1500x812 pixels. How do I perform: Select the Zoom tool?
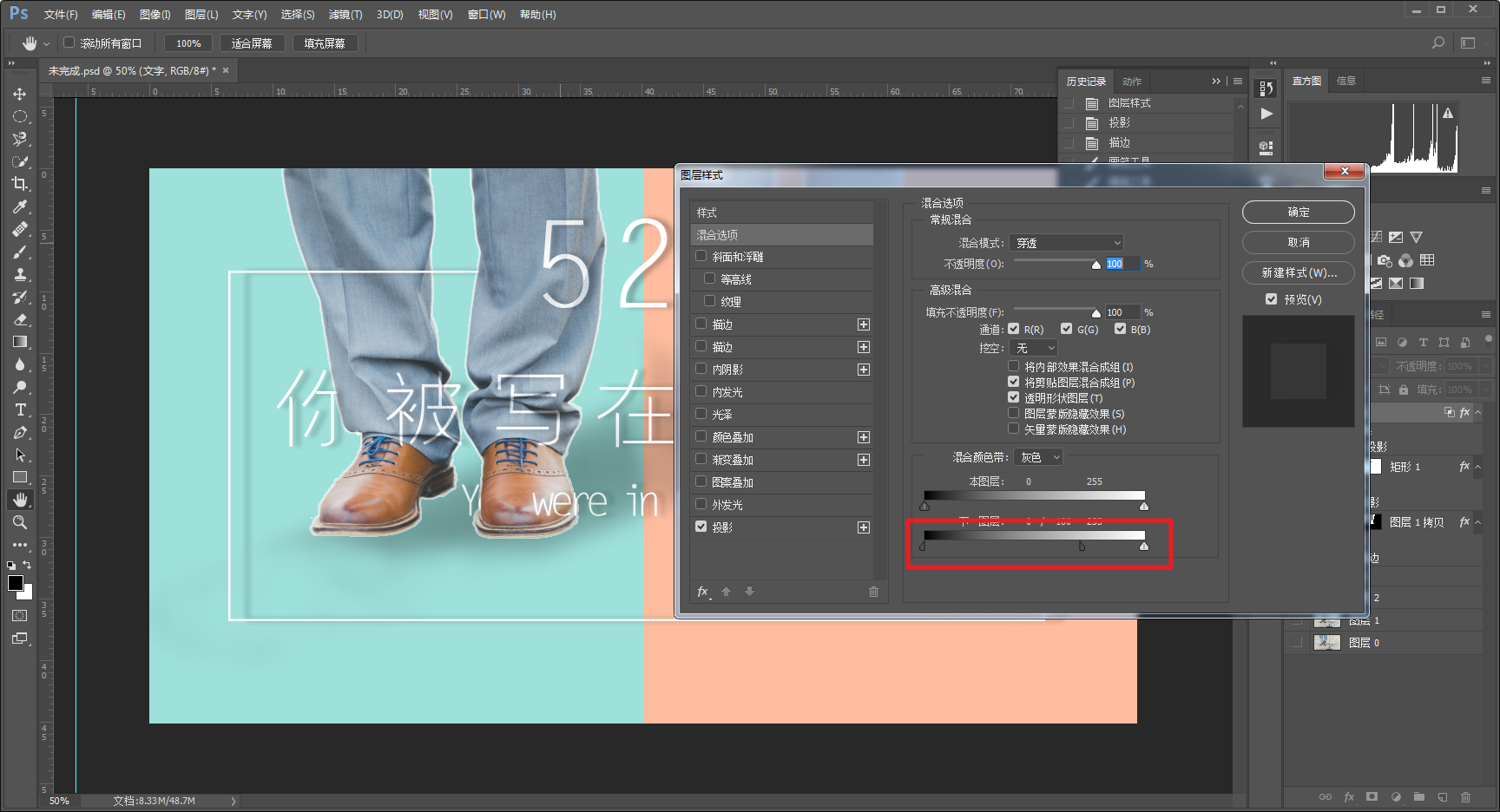click(x=19, y=522)
